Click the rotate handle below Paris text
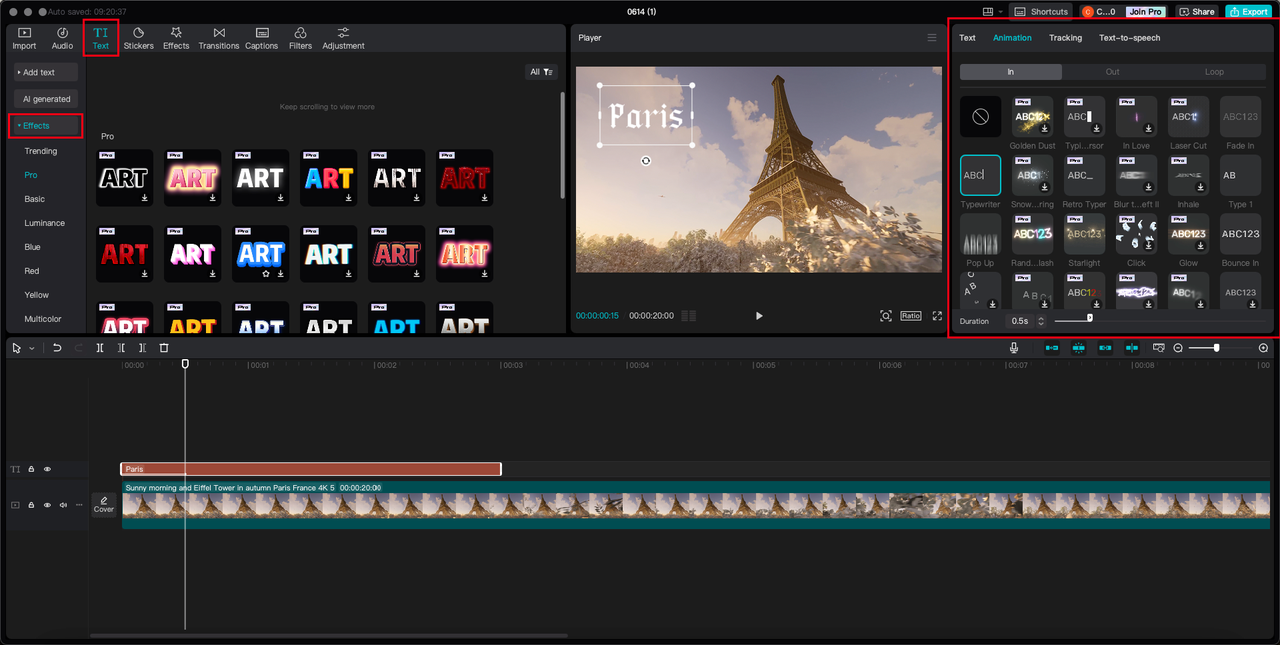The height and width of the screenshot is (645, 1280). pos(646,160)
